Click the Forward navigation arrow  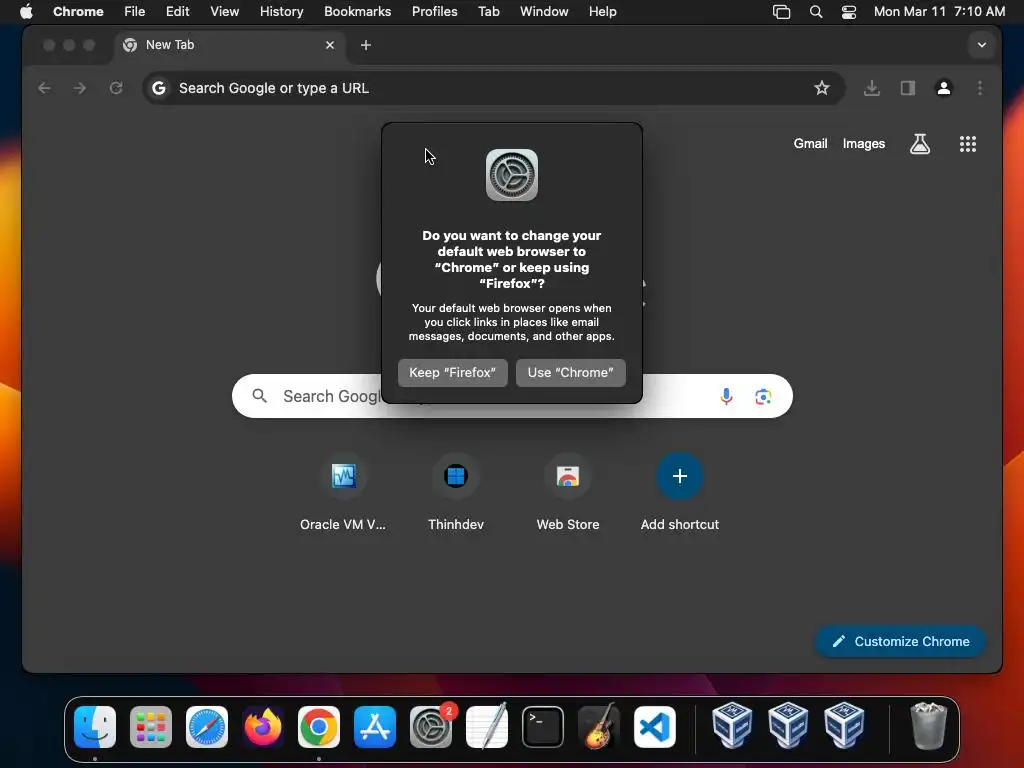coord(80,88)
